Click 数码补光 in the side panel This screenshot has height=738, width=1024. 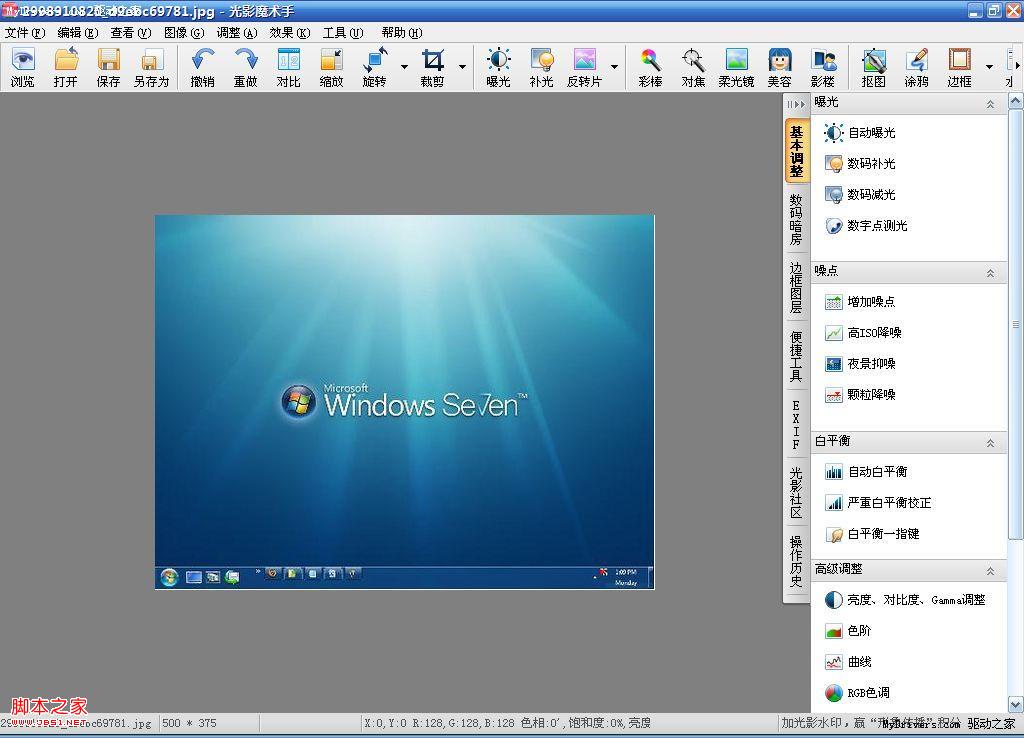pos(860,164)
